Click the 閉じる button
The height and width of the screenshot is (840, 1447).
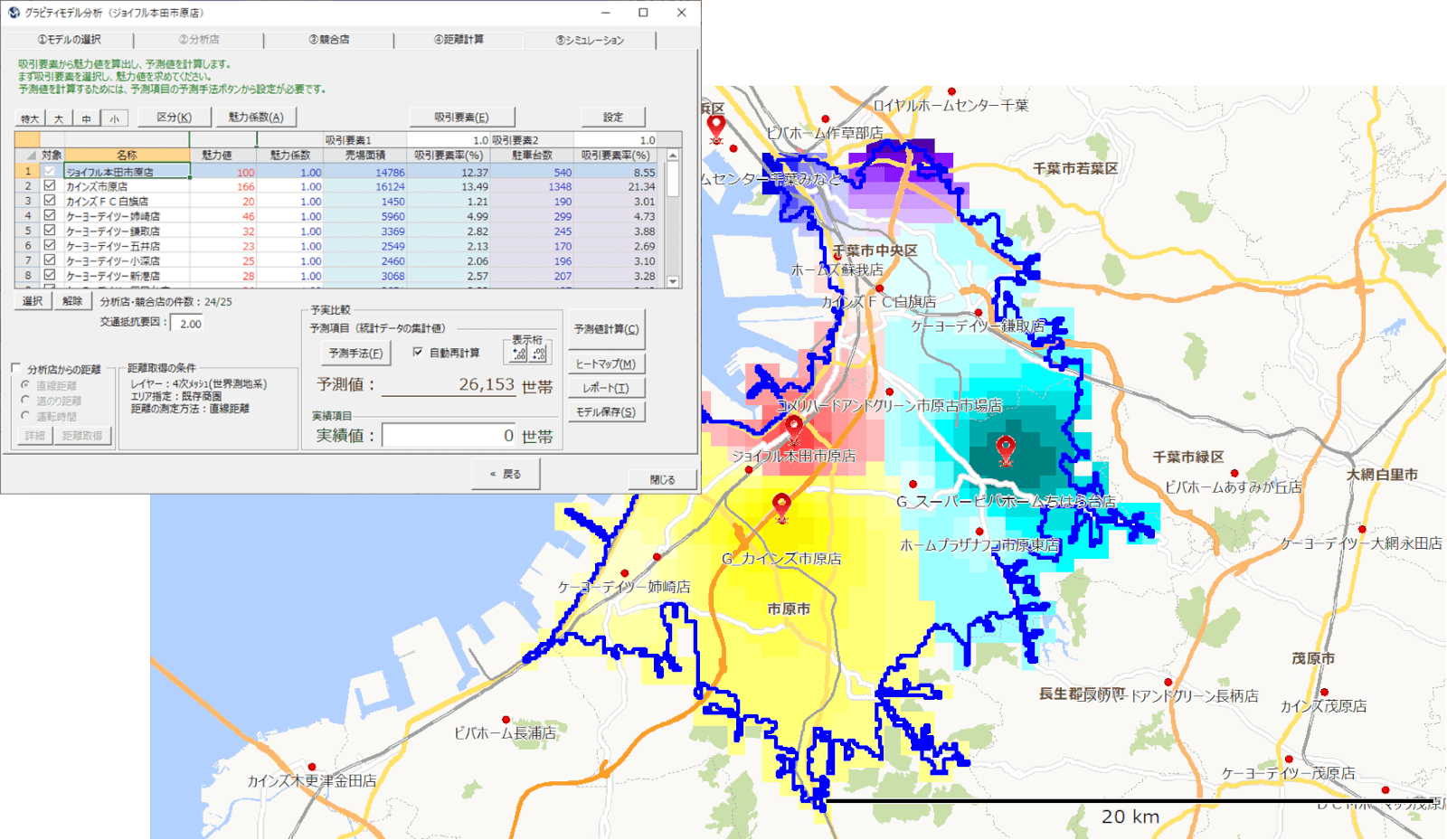662,479
